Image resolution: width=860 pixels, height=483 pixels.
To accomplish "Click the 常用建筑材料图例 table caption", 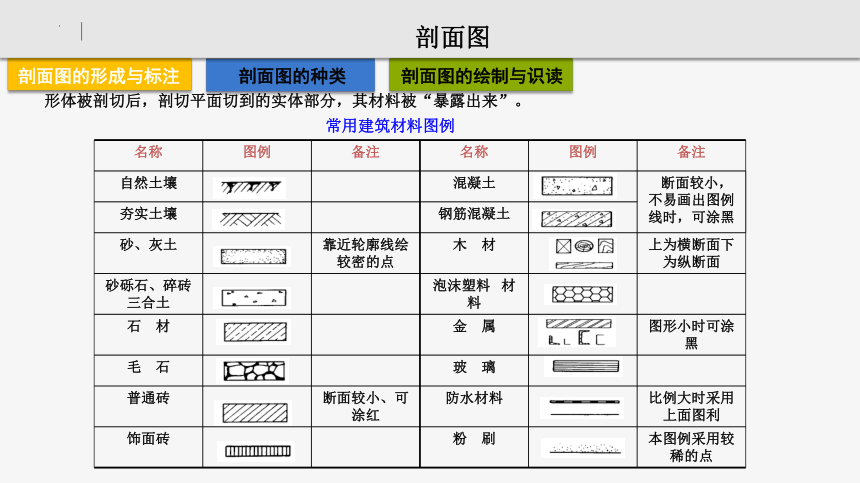I will pos(390,126).
